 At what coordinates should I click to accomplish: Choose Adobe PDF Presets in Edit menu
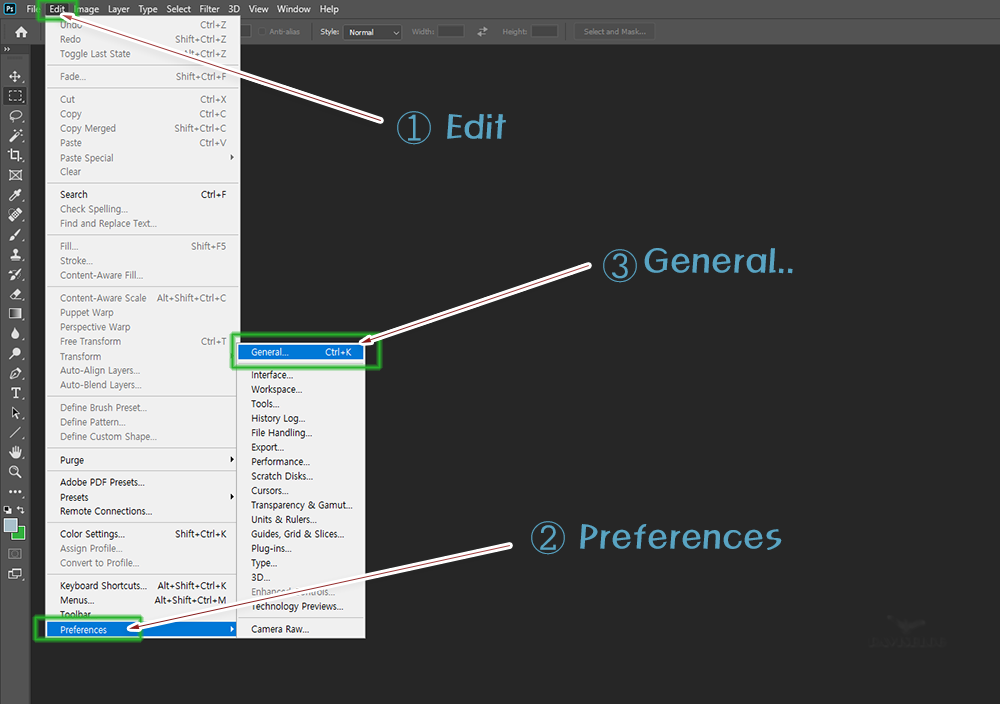tap(143, 482)
